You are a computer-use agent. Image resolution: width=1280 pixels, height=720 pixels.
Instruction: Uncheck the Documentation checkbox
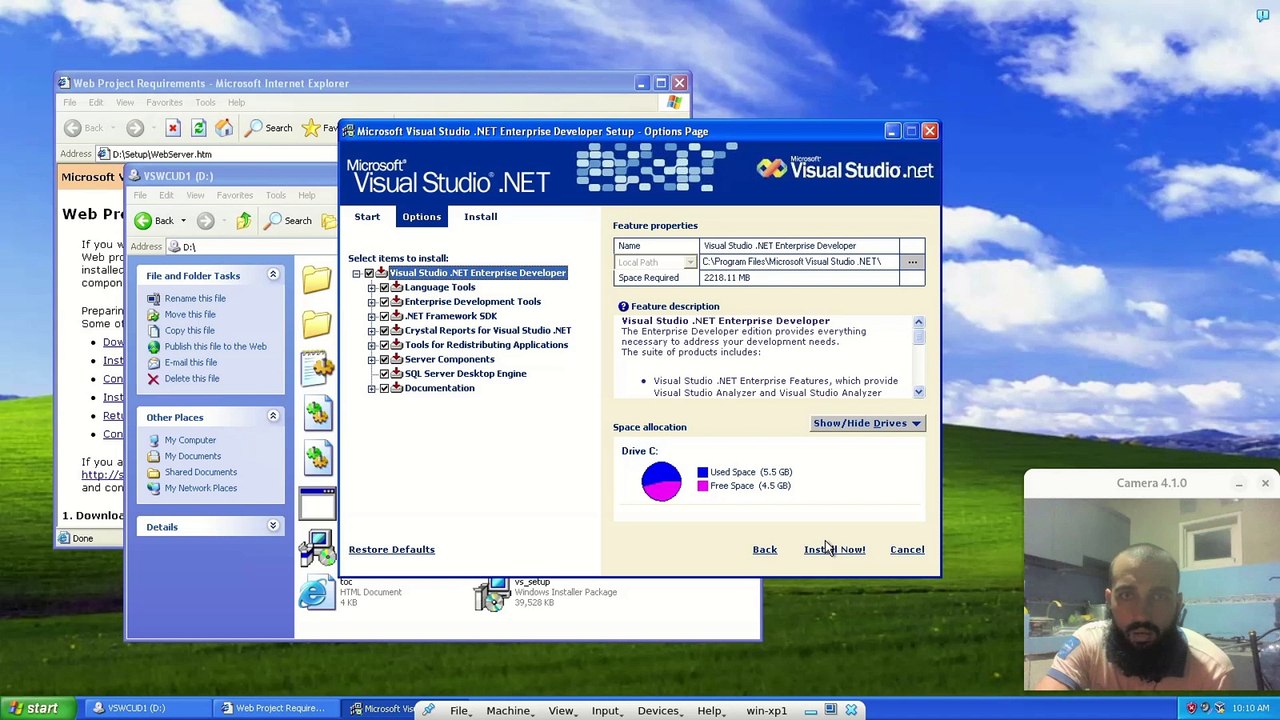tap(384, 388)
